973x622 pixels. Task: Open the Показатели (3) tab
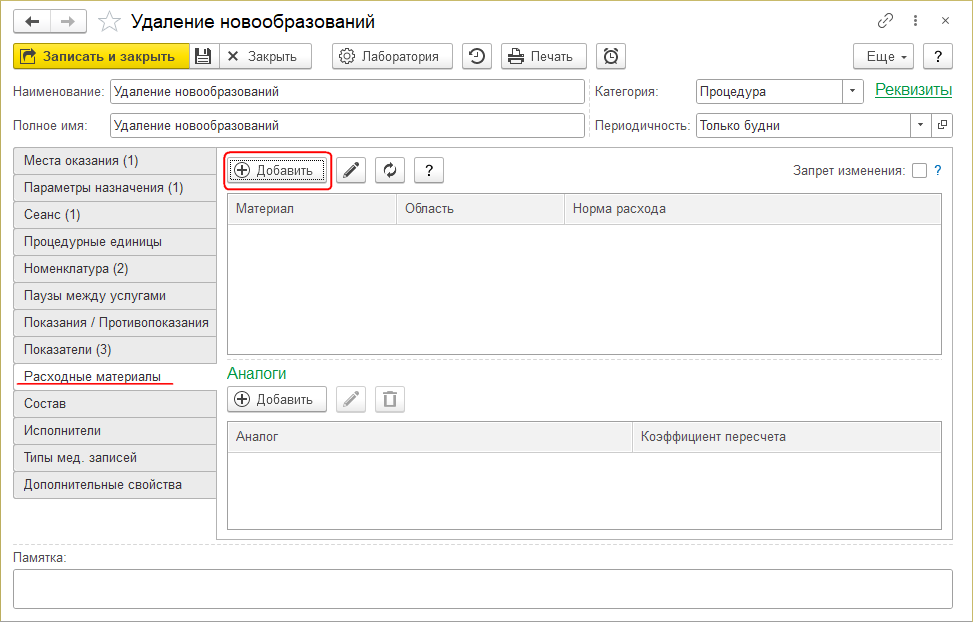114,350
